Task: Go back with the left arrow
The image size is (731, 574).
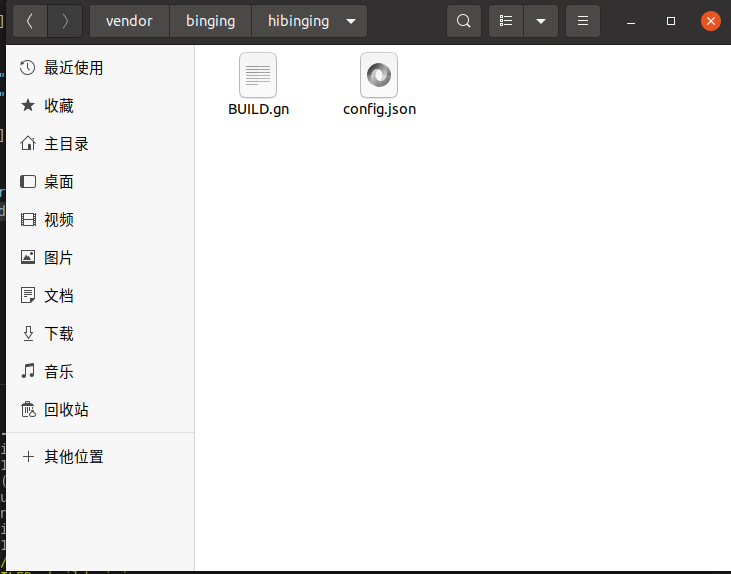Action: click(x=30, y=21)
